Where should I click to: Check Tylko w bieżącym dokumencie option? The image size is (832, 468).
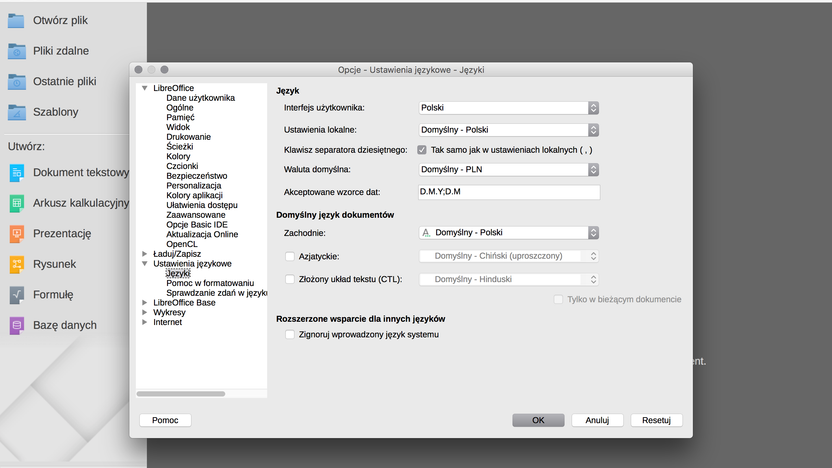click(558, 300)
